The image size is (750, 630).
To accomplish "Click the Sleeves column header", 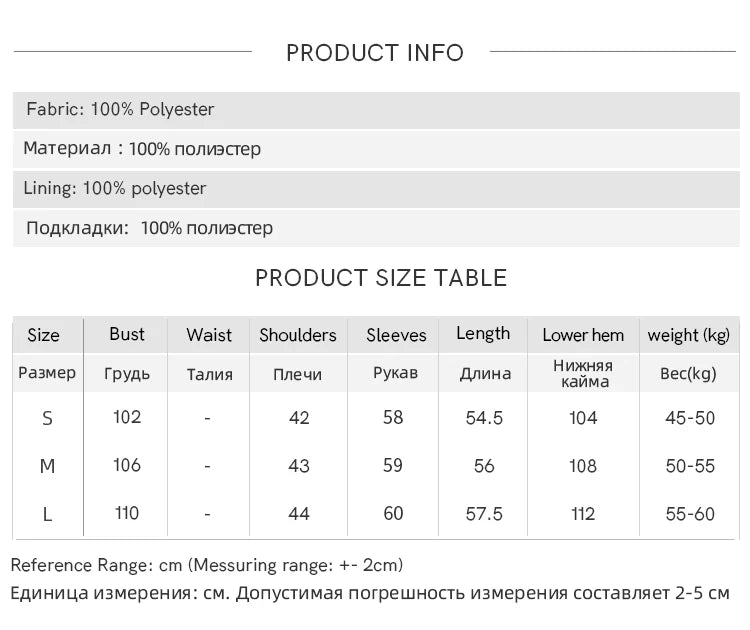I will tap(396, 335).
